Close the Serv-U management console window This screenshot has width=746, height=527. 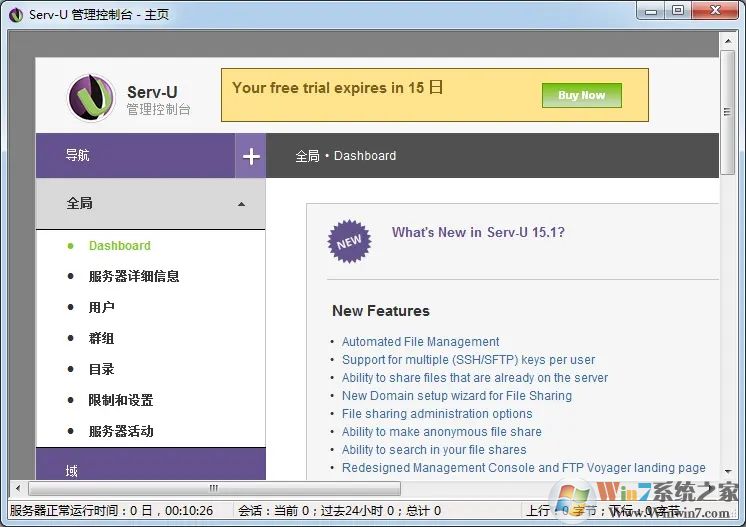[715, 11]
